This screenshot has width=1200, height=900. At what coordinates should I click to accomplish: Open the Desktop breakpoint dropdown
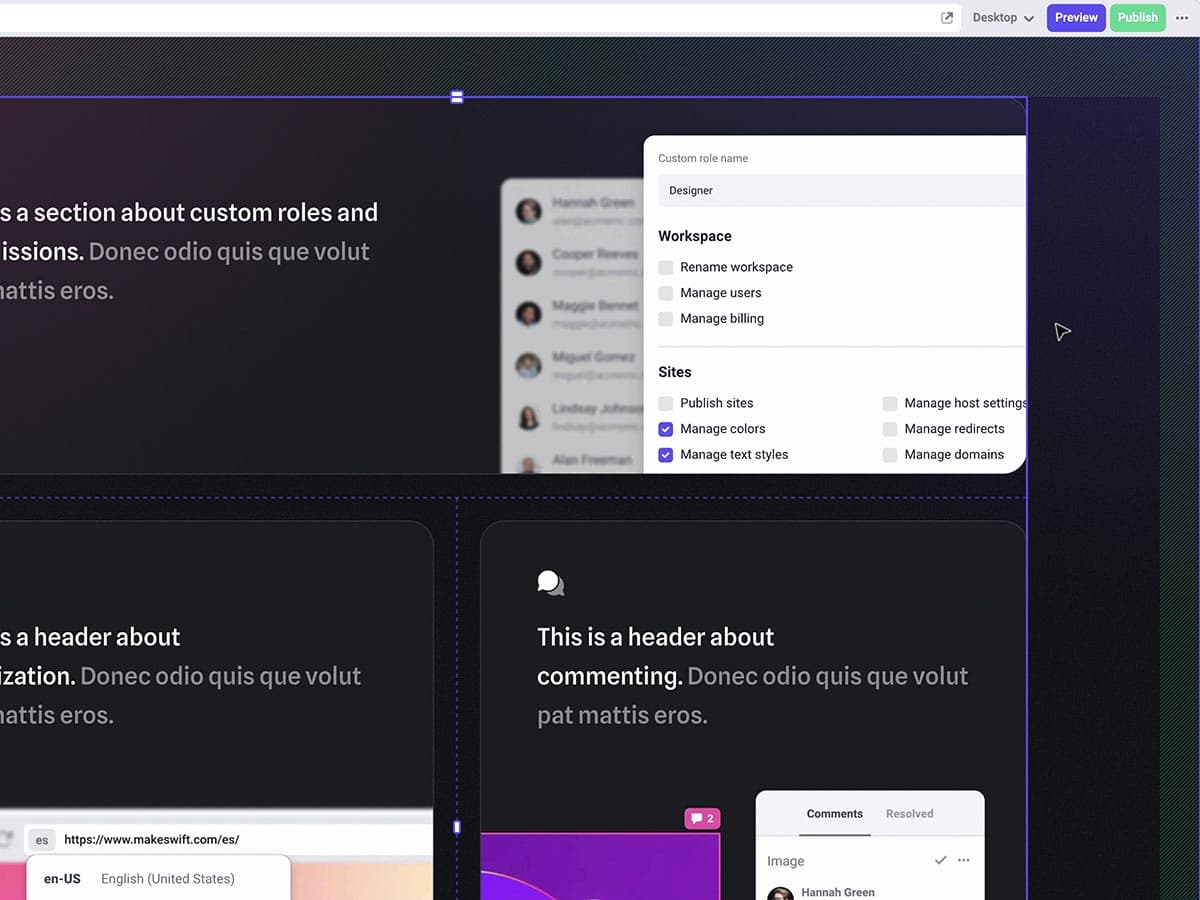coord(1003,18)
